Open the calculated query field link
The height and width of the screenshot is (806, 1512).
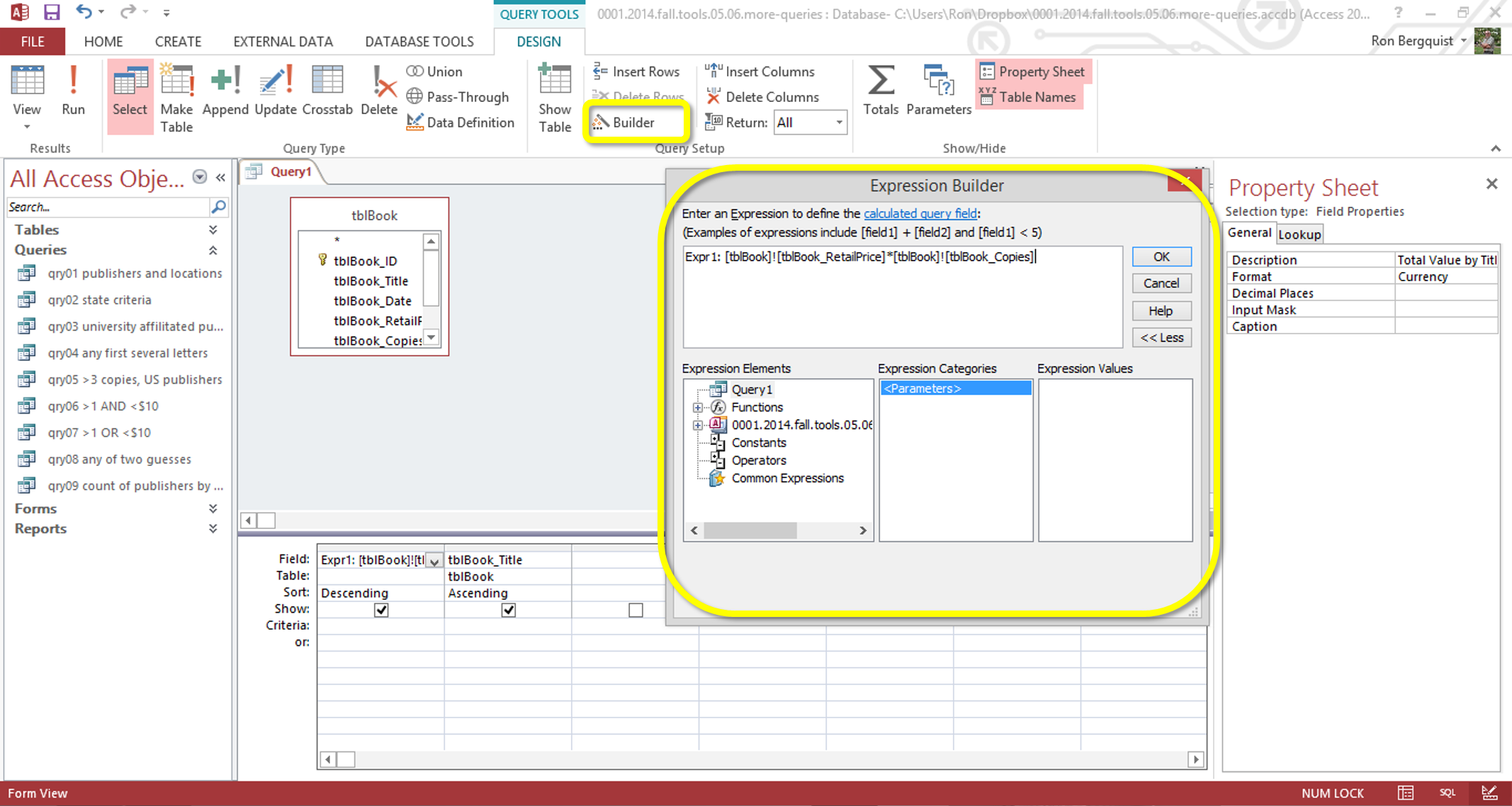coord(920,213)
